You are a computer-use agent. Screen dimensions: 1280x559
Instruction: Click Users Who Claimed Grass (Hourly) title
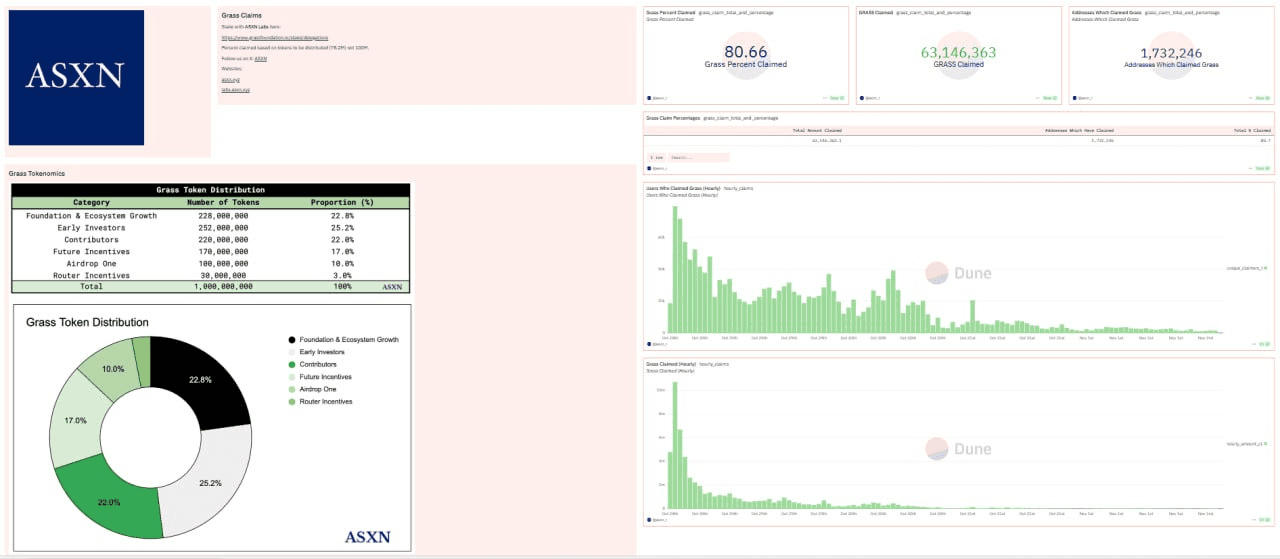pyautogui.click(x=683, y=188)
